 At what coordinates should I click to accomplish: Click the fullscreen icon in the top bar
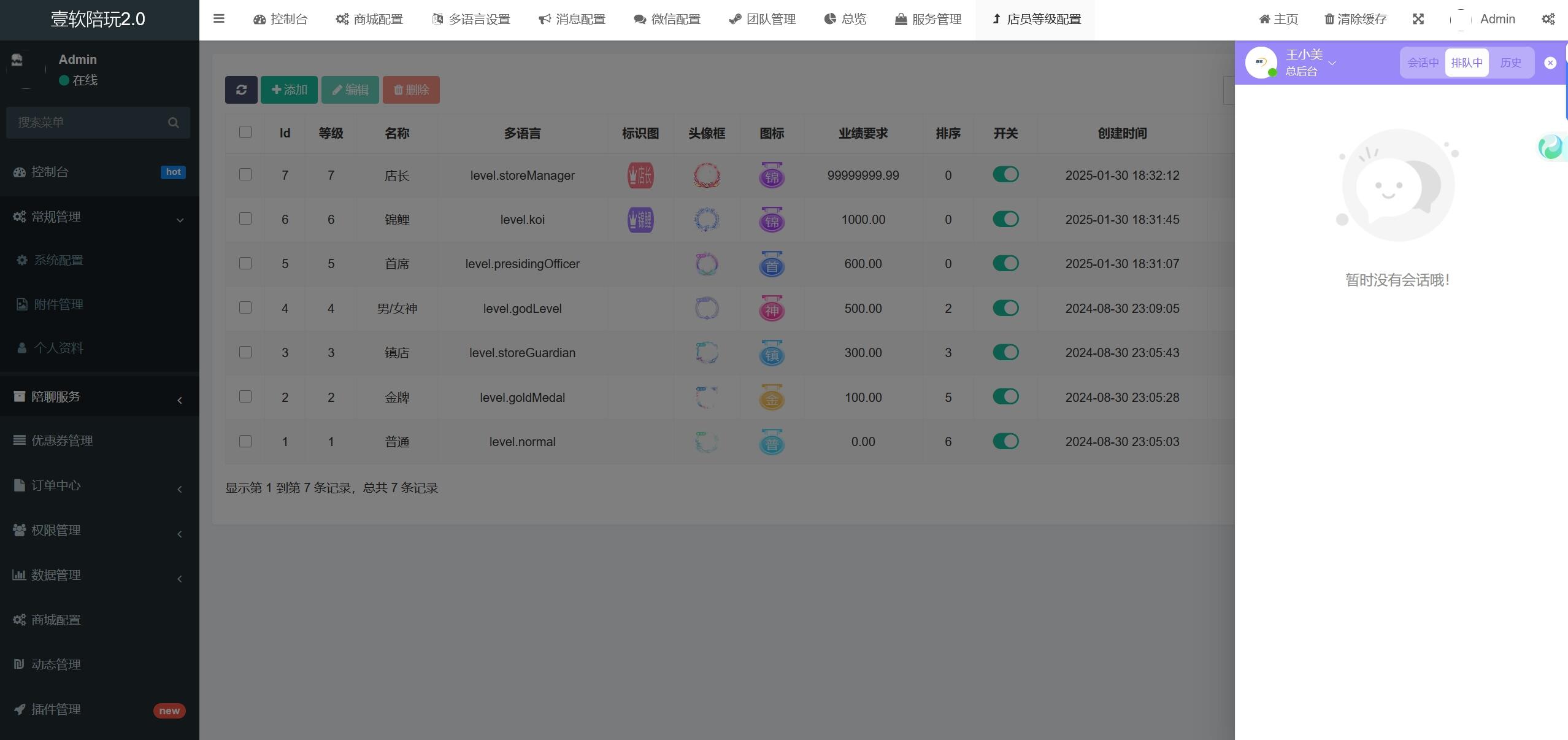coord(1418,19)
